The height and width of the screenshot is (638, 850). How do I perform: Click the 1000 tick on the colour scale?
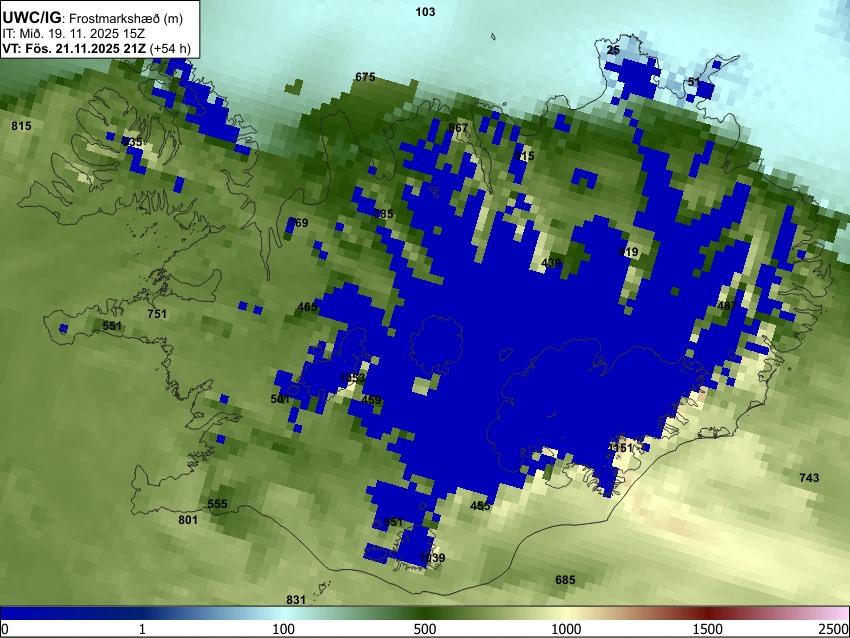tap(566, 629)
